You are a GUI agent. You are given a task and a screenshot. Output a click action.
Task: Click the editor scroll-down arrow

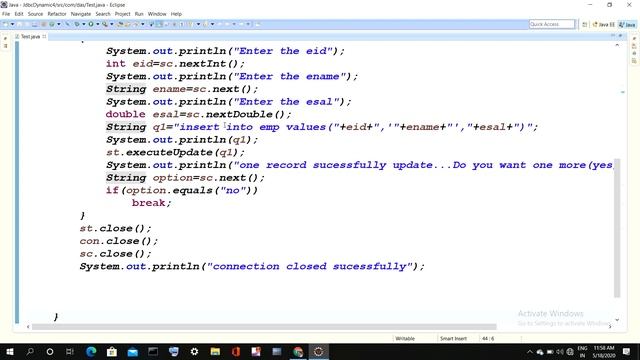tap(617, 320)
